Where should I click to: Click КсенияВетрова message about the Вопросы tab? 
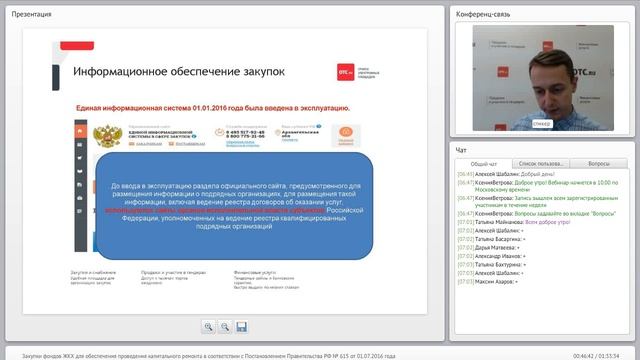[536, 213]
